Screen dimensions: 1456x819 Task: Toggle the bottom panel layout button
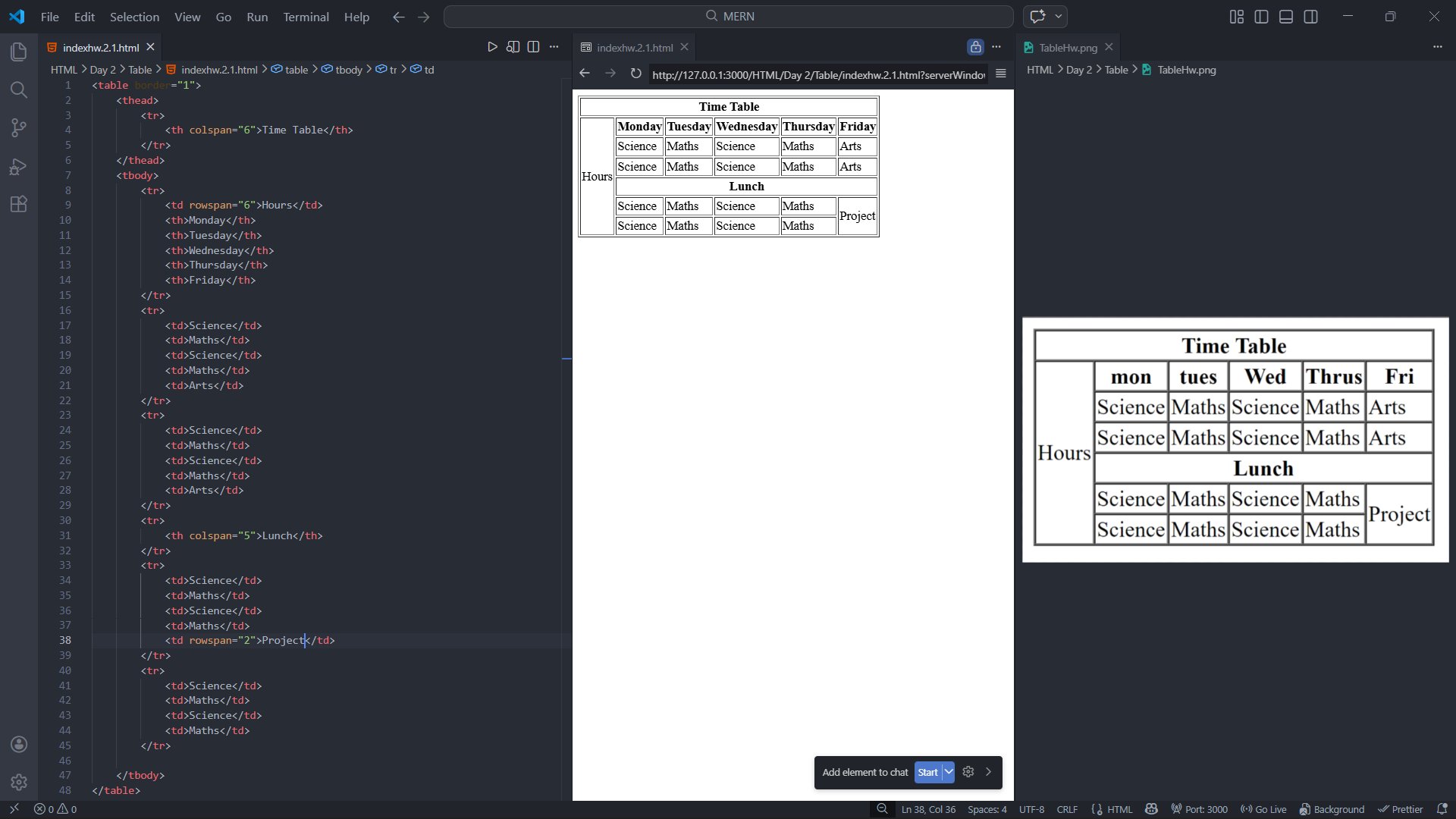tap(1286, 17)
